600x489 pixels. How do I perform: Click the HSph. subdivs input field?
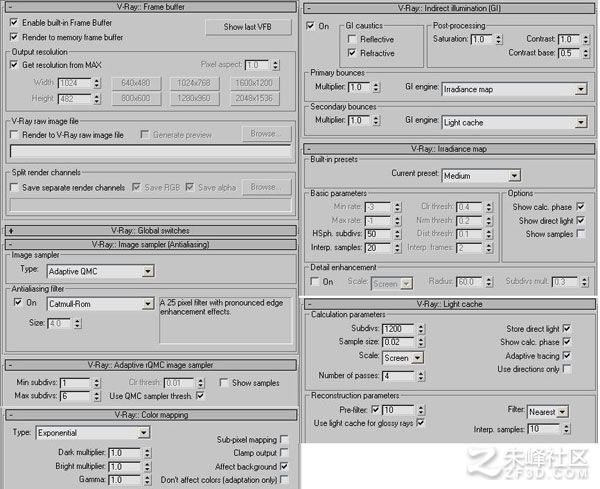[378, 234]
